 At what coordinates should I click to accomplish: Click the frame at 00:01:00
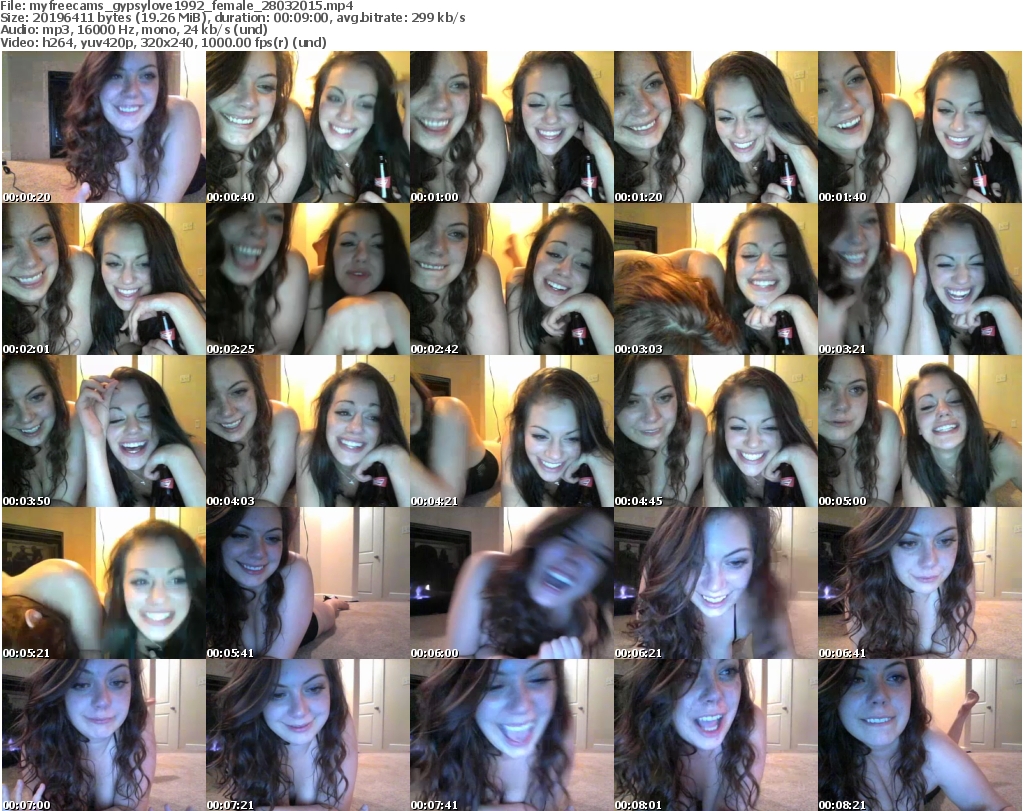(511, 127)
